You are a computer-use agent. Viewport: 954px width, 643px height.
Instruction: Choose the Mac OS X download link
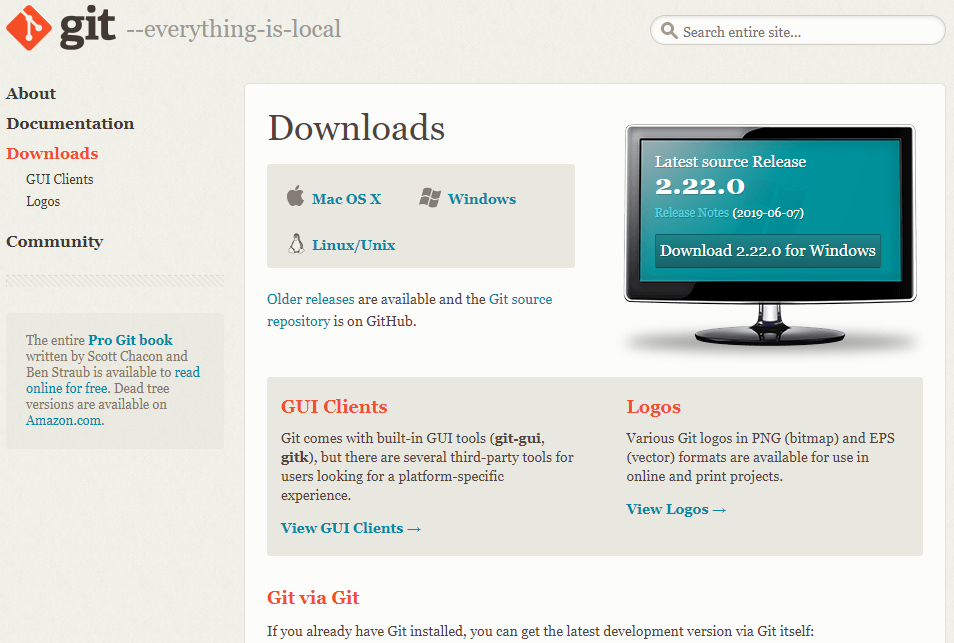[x=347, y=199]
